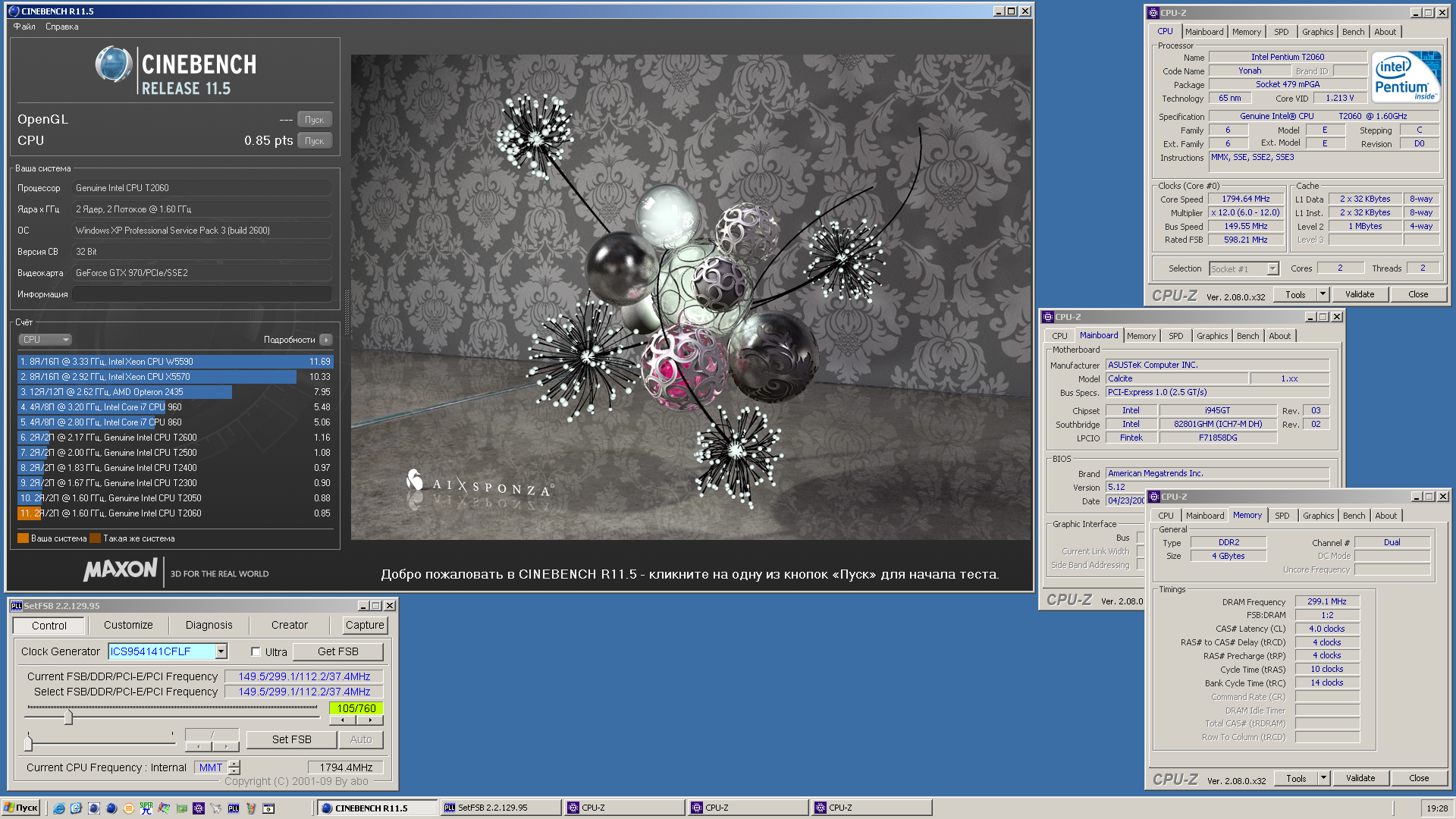Screen dimensions: 1456x819
Task: Click the Intel Pentium inside logo
Action: point(1407,77)
